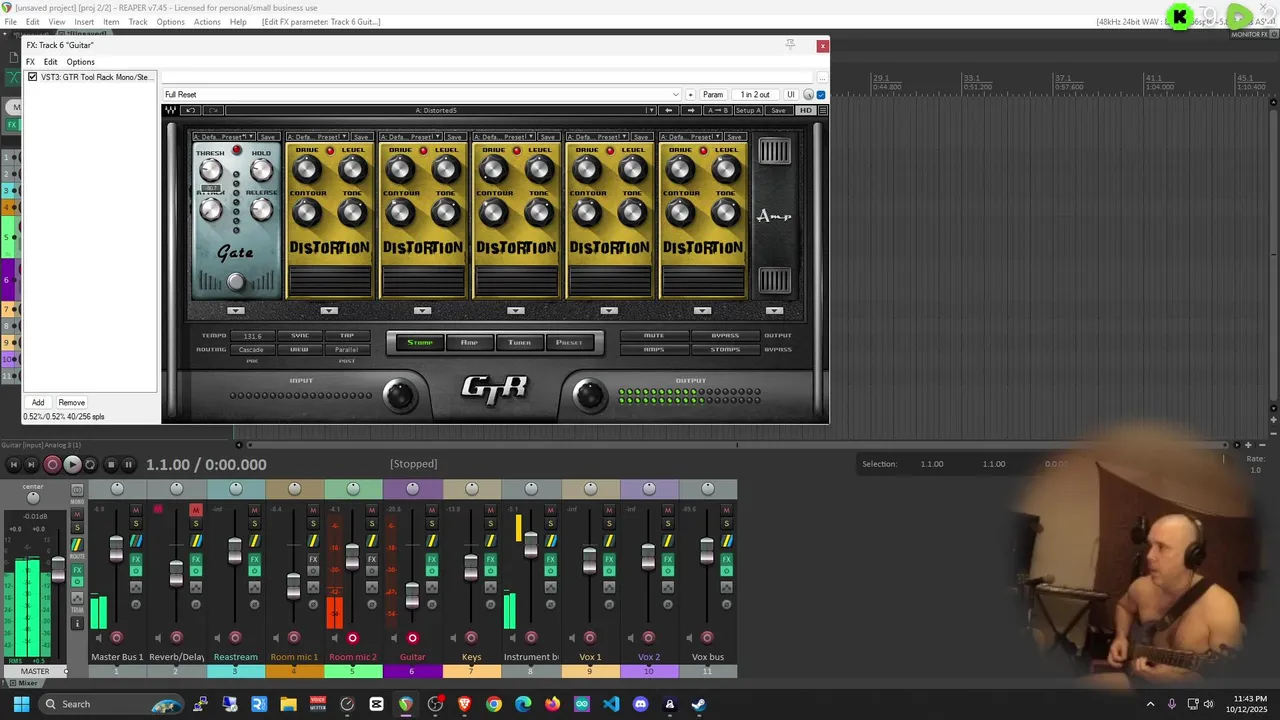Viewport: 1280px width, 720px height.
Task: Expand the arrow below the Amp slot
Action: pyautogui.click(x=774, y=311)
